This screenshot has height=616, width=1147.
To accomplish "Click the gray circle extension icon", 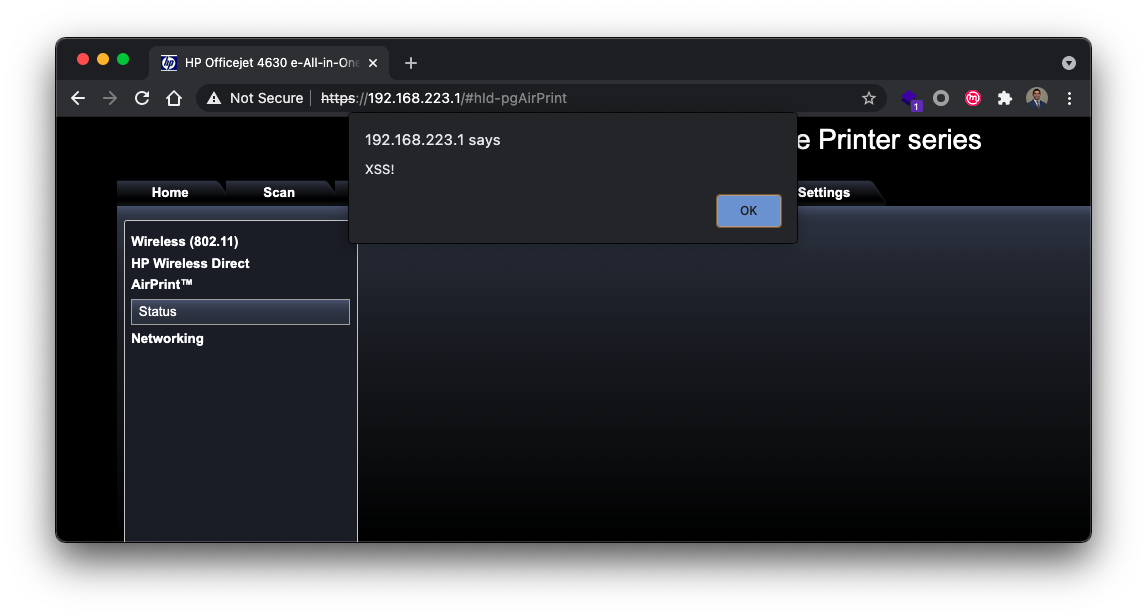I will click(941, 98).
